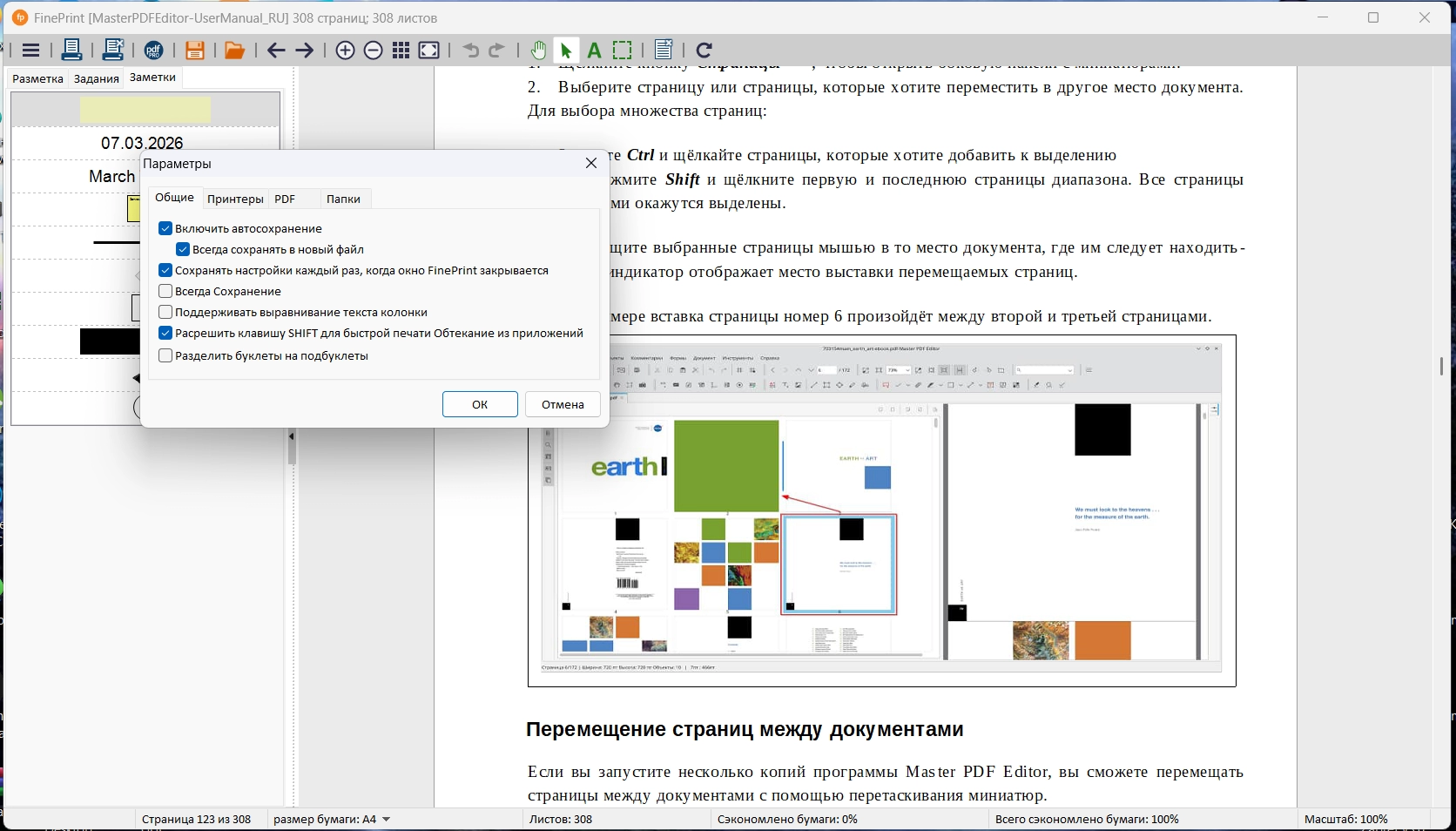Click the pale yellow note swatch
1456x831 pixels.
pyautogui.click(x=145, y=110)
